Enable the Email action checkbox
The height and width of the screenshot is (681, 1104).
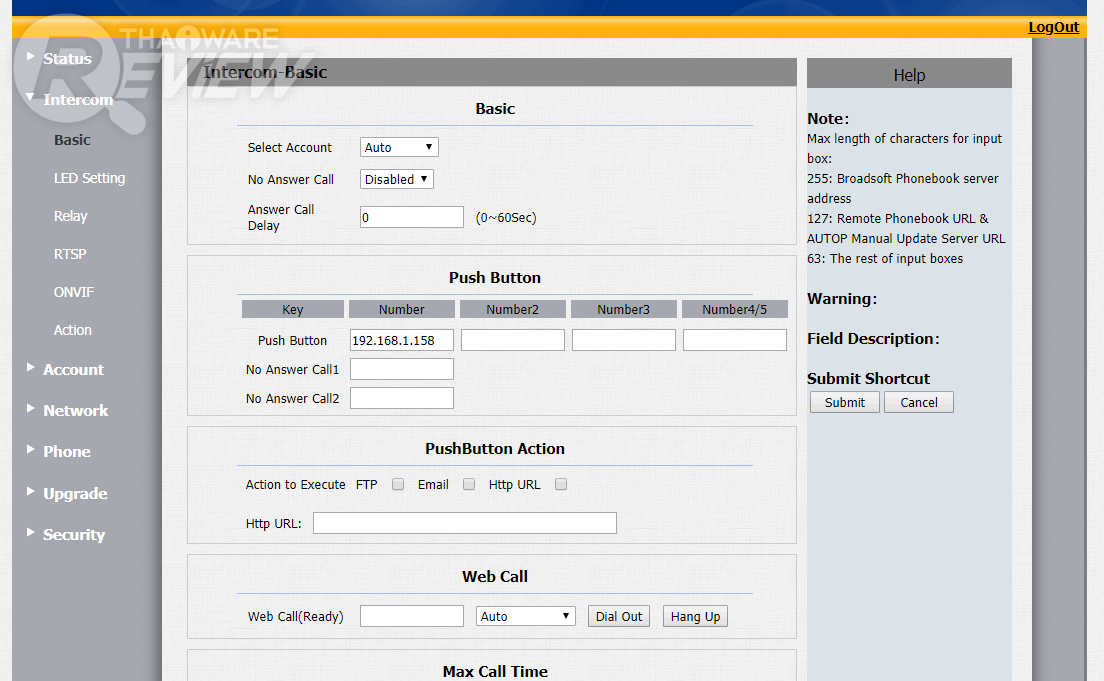point(469,485)
